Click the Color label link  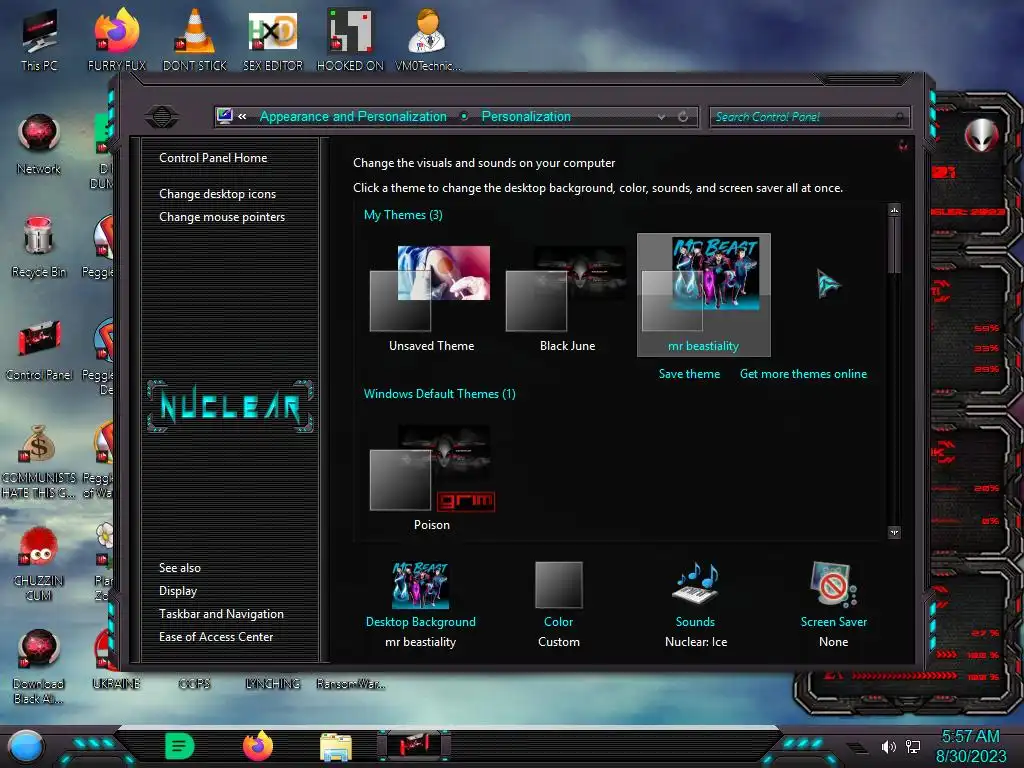coord(558,622)
